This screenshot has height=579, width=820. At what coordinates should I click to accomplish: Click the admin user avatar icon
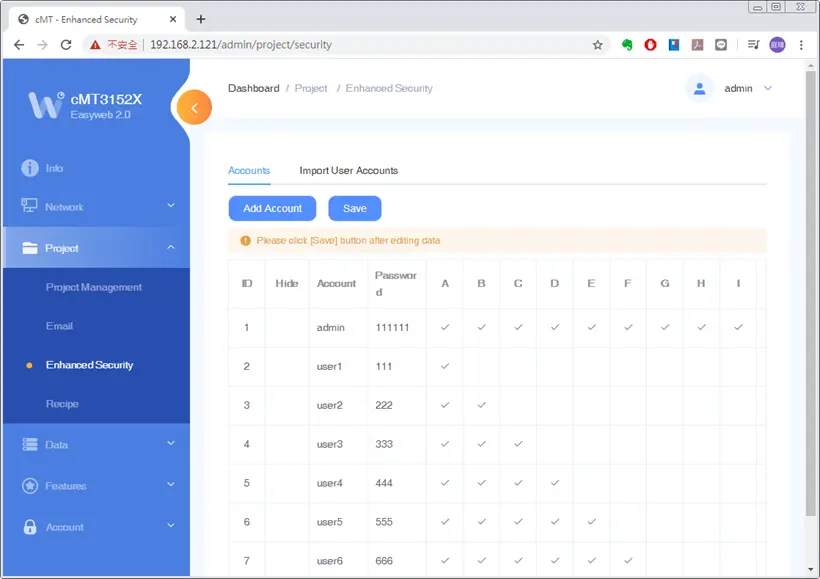[x=699, y=89]
